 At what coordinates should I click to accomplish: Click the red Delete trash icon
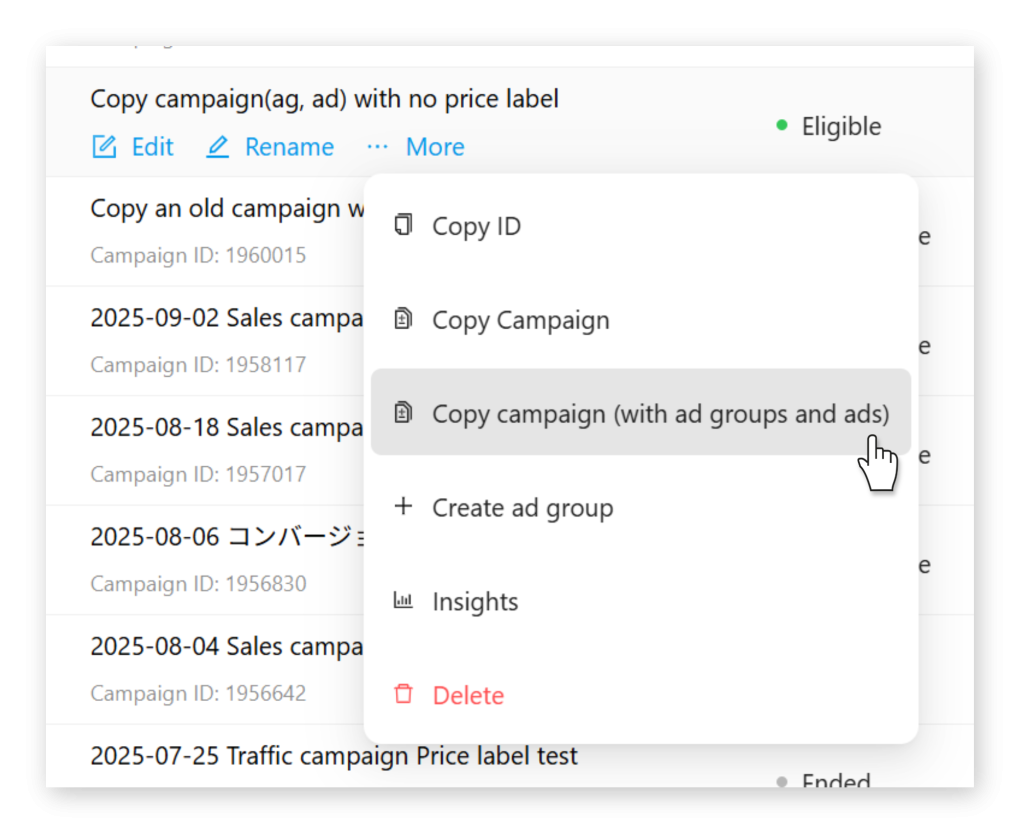[x=403, y=695]
